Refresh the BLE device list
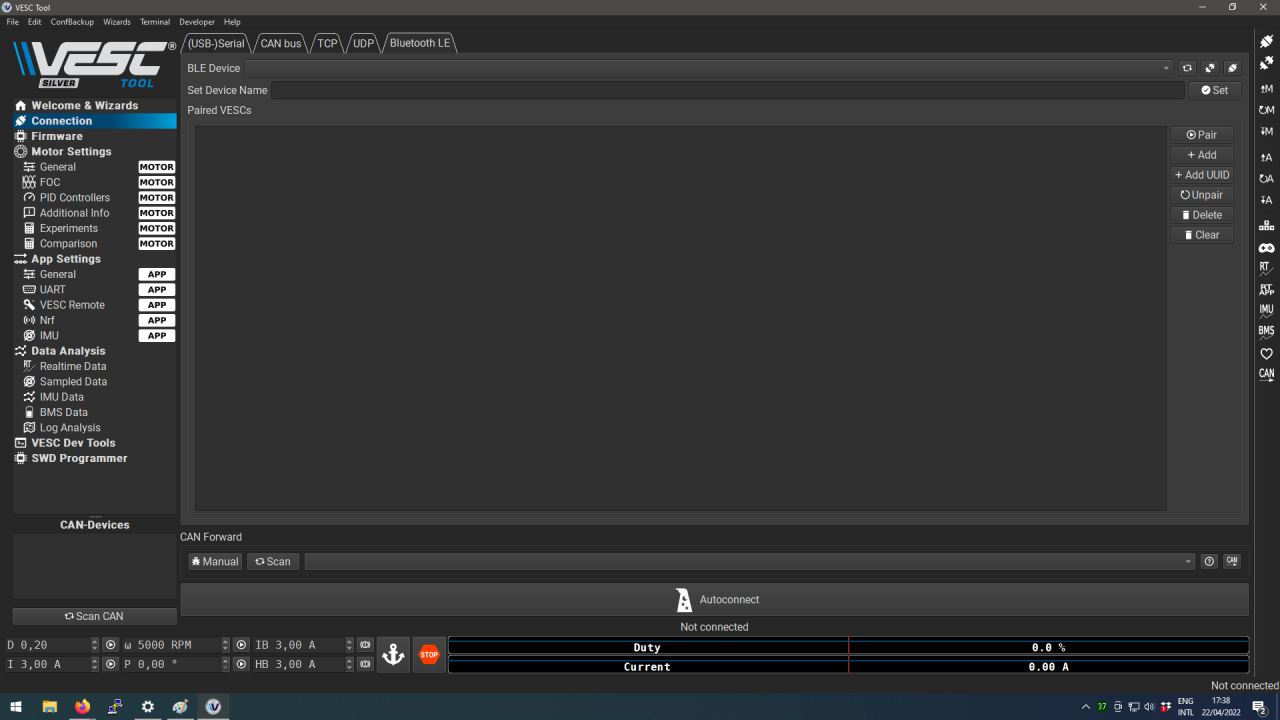Viewport: 1280px width, 720px height. point(1187,68)
